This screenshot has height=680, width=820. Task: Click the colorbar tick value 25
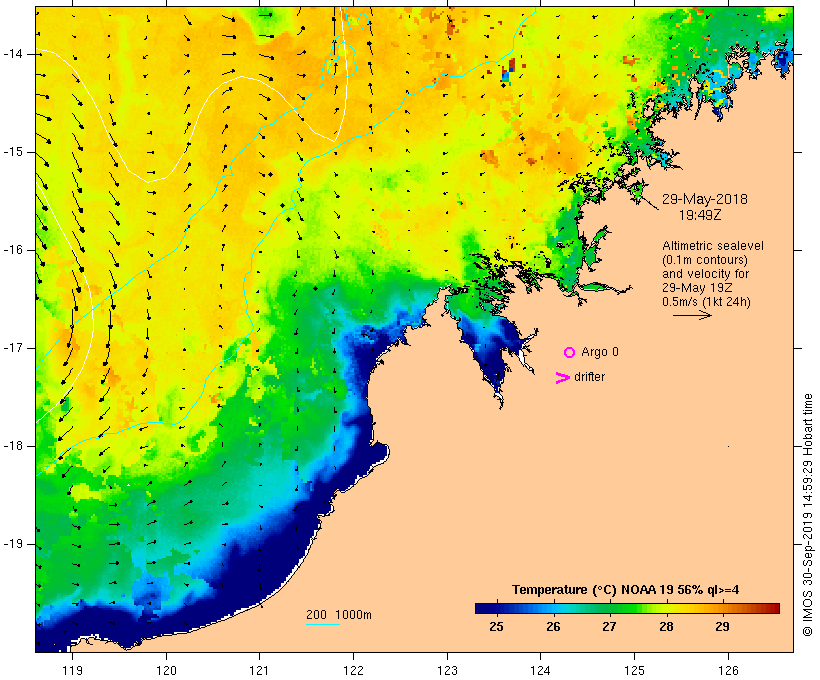point(496,627)
